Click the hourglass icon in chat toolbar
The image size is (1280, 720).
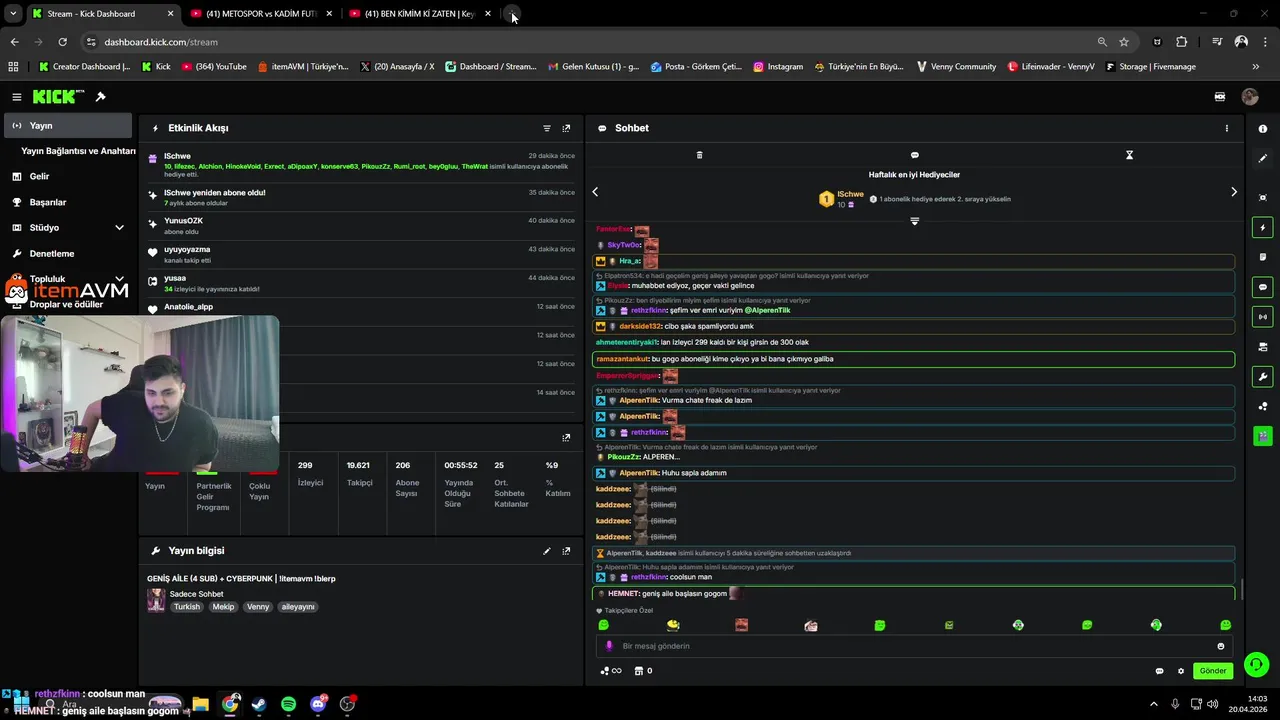[1129, 155]
